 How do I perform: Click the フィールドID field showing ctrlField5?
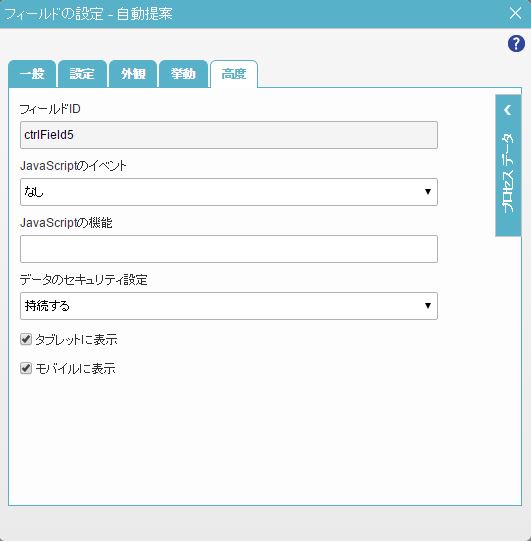pyautogui.click(x=229, y=135)
